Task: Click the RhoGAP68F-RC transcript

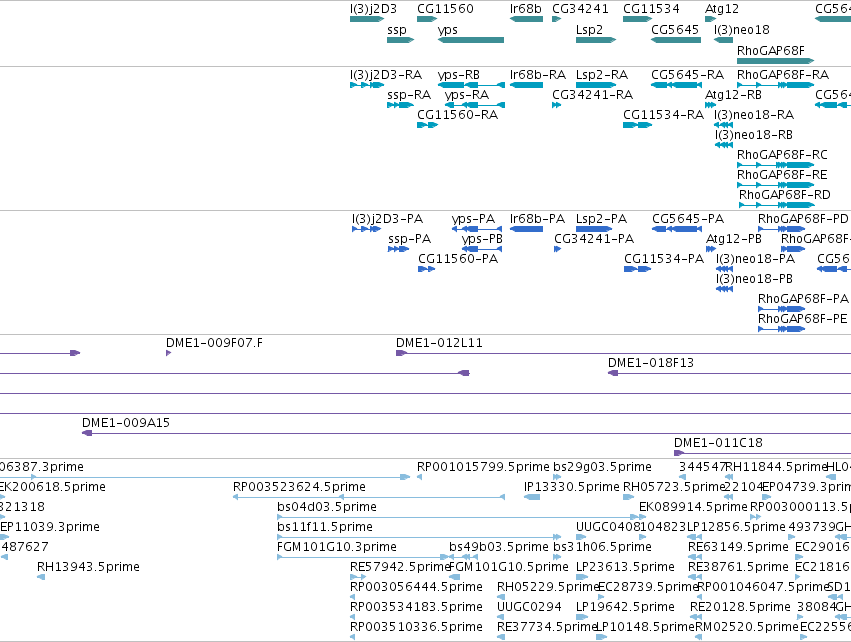Action: pos(775,165)
